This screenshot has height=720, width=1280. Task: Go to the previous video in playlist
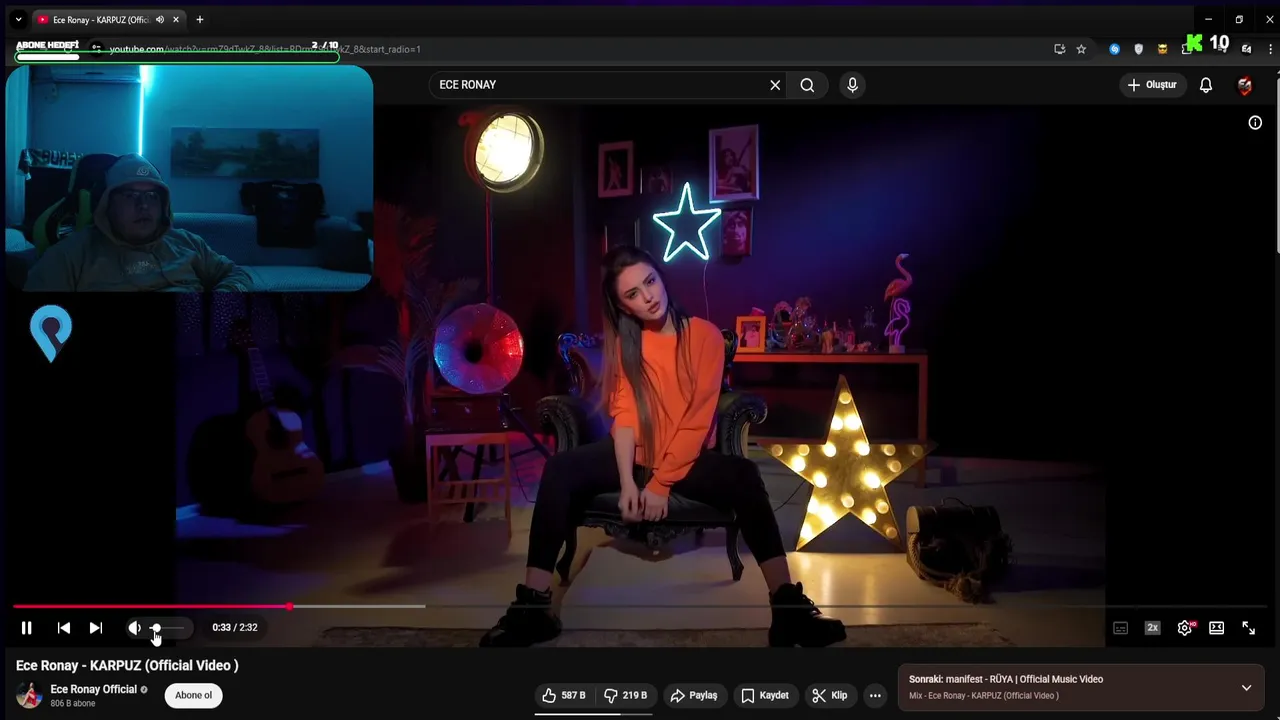[x=64, y=628]
